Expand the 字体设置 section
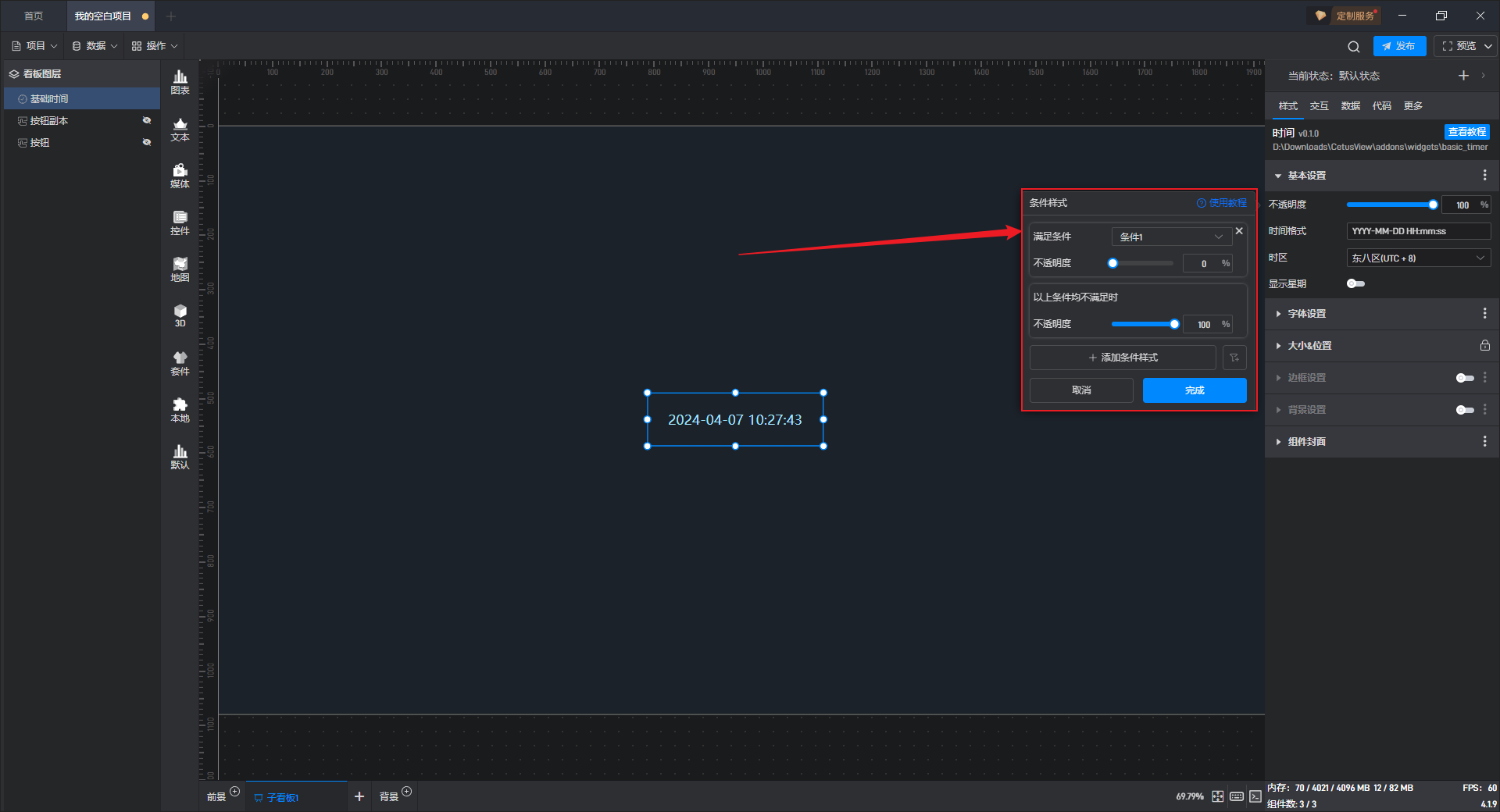 click(x=1307, y=314)
